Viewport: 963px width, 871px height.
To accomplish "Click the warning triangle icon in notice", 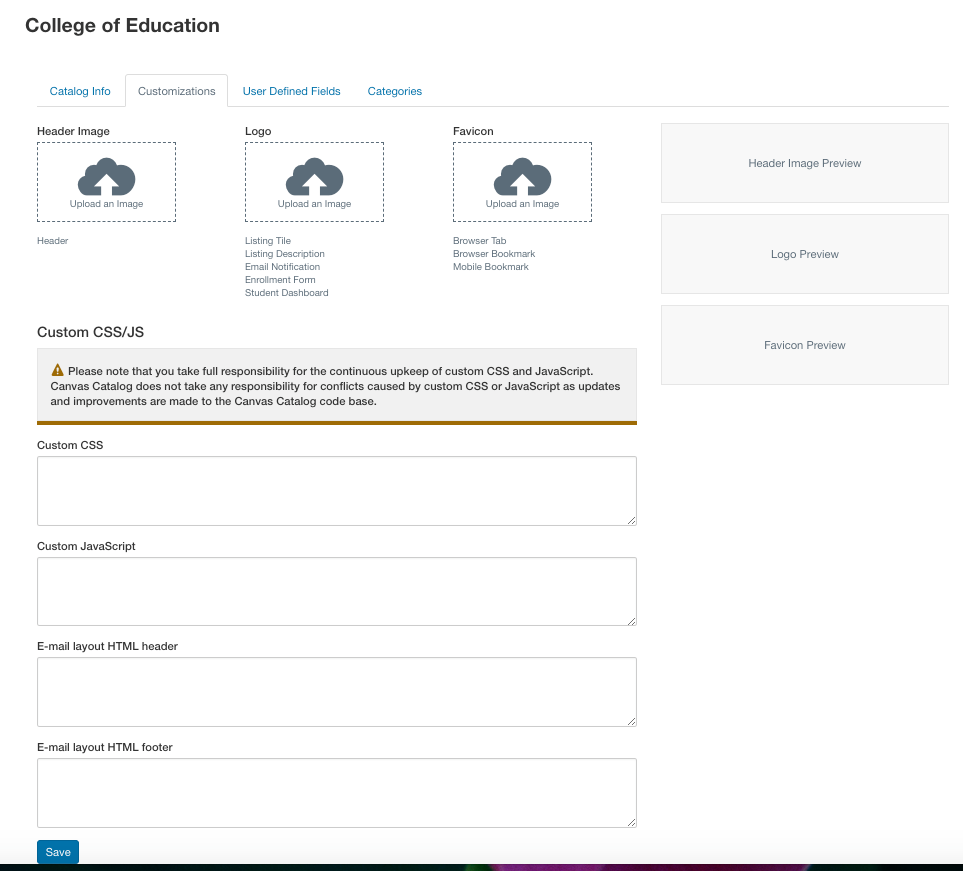I will tap(57, 370).
